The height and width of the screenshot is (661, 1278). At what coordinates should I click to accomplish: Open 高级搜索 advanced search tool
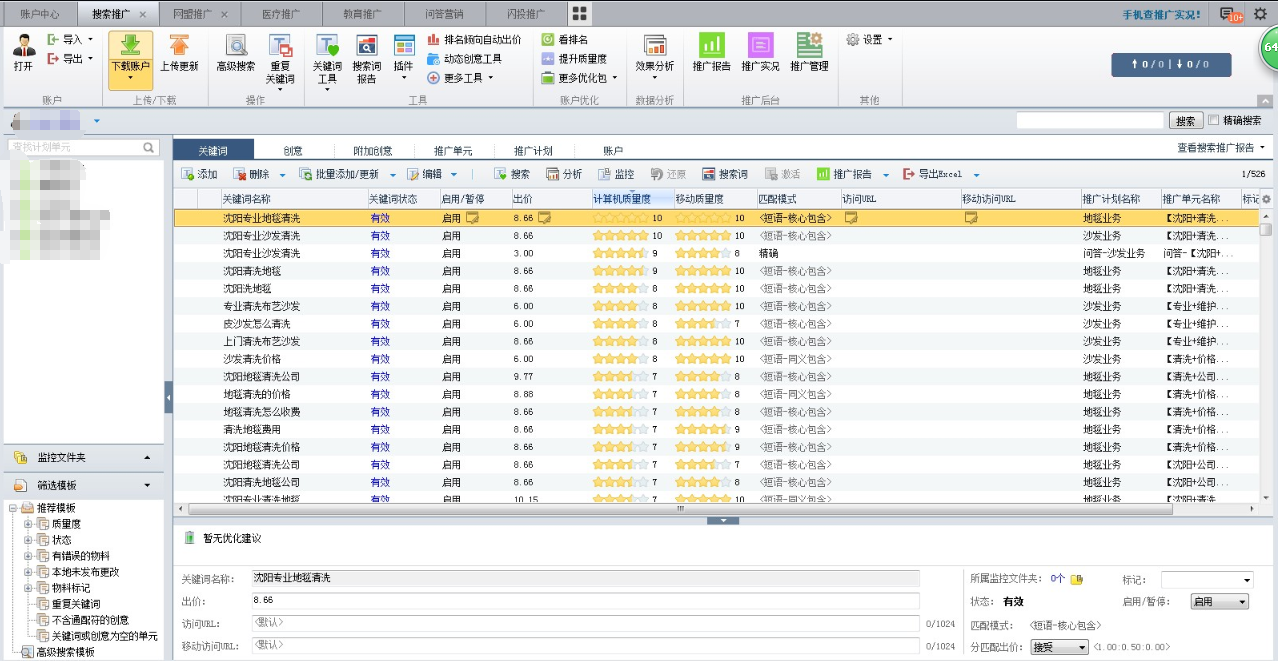click(236, 46)
